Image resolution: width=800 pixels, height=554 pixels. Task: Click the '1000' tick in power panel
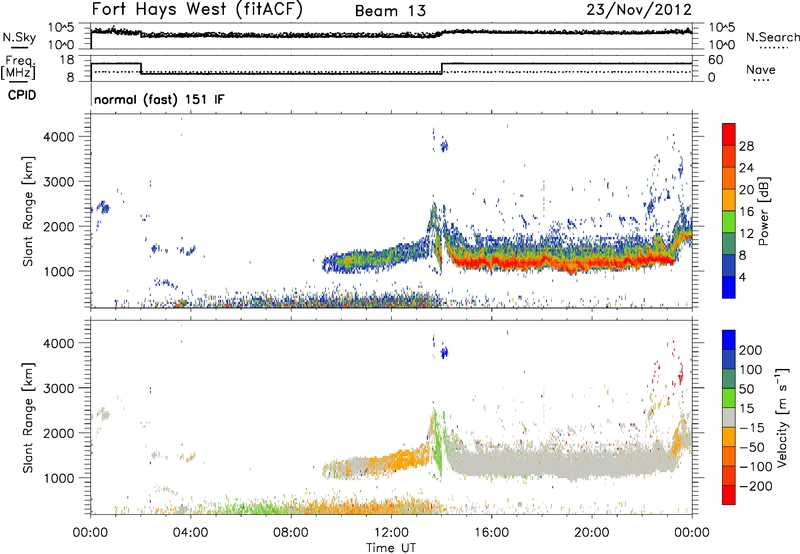coord(58,271)
